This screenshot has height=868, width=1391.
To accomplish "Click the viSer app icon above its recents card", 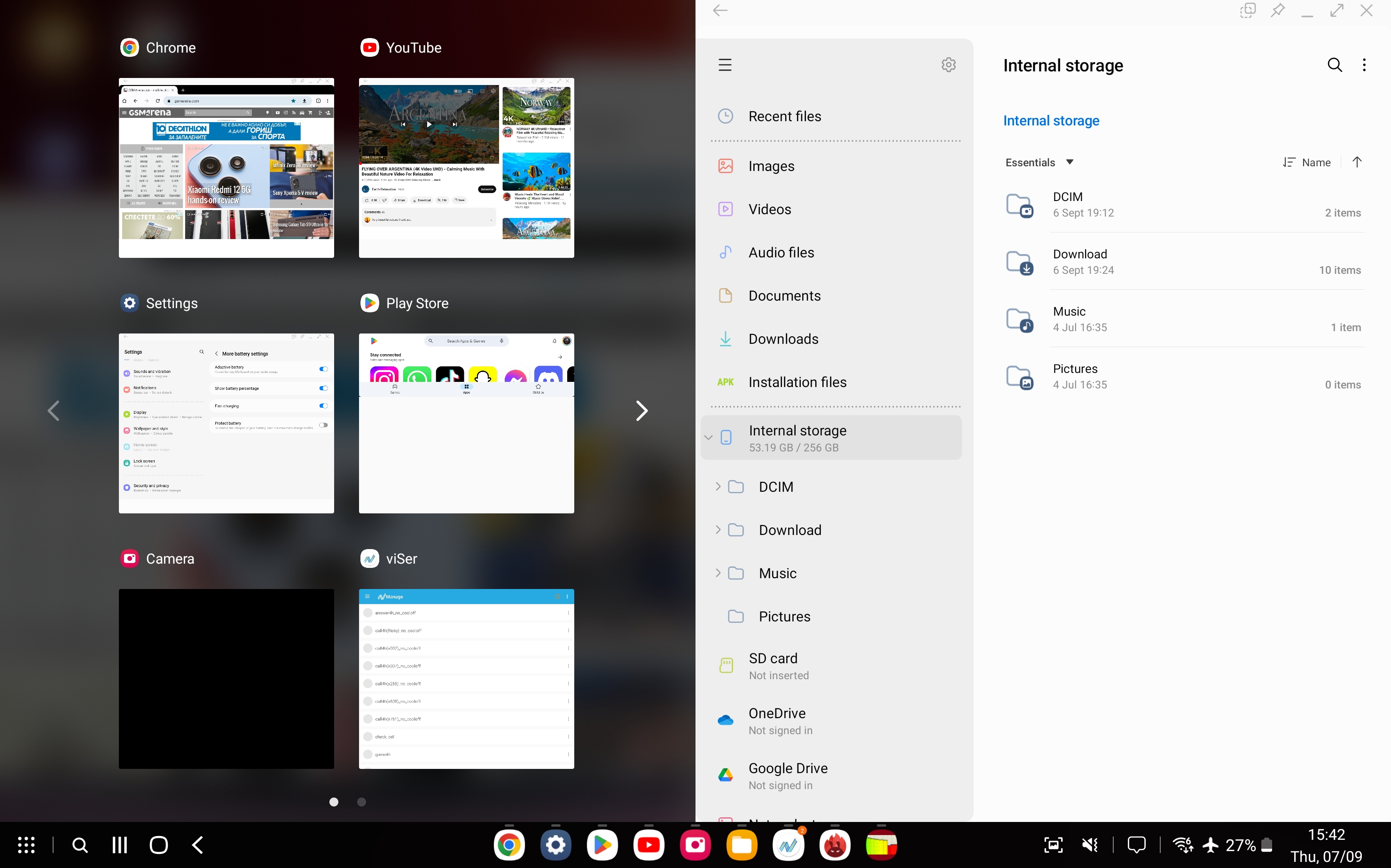I will point(370,558).
